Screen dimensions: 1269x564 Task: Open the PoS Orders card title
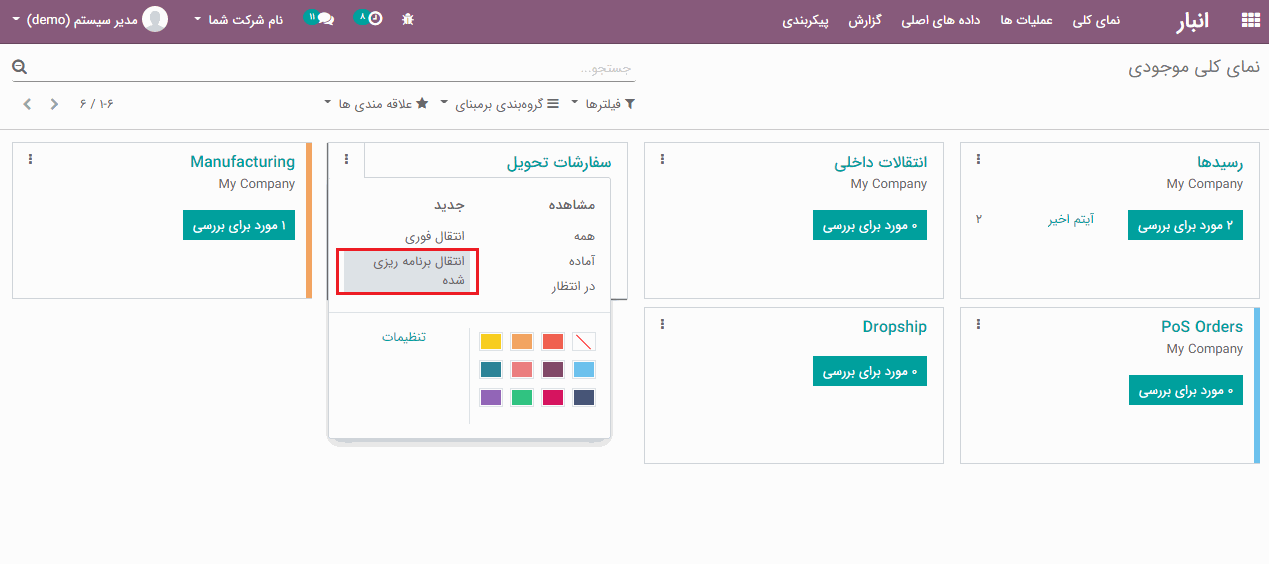point(1202,327)
